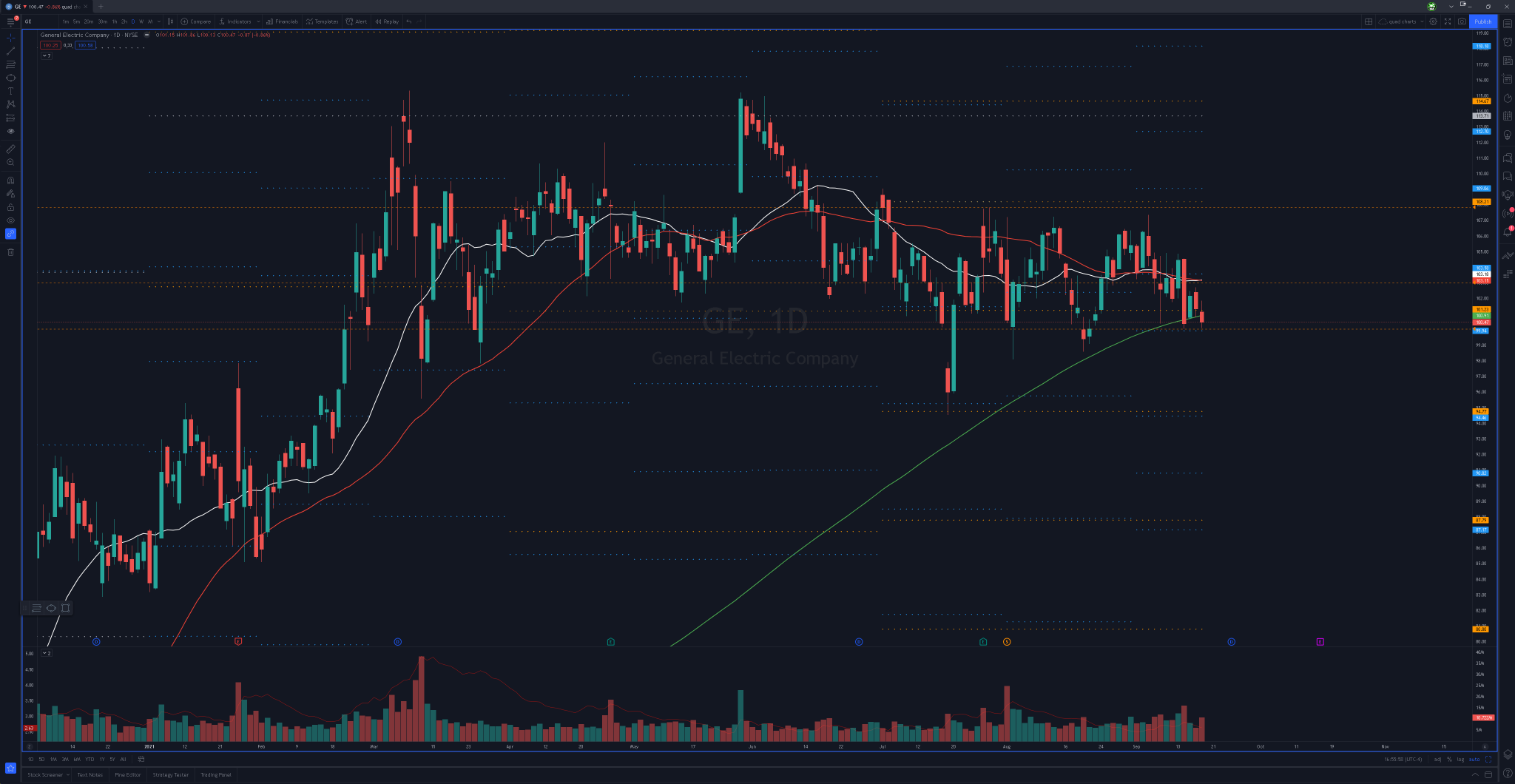Activate the zoom in tool
1515x784 pixels.
click(x=10, y=162)
